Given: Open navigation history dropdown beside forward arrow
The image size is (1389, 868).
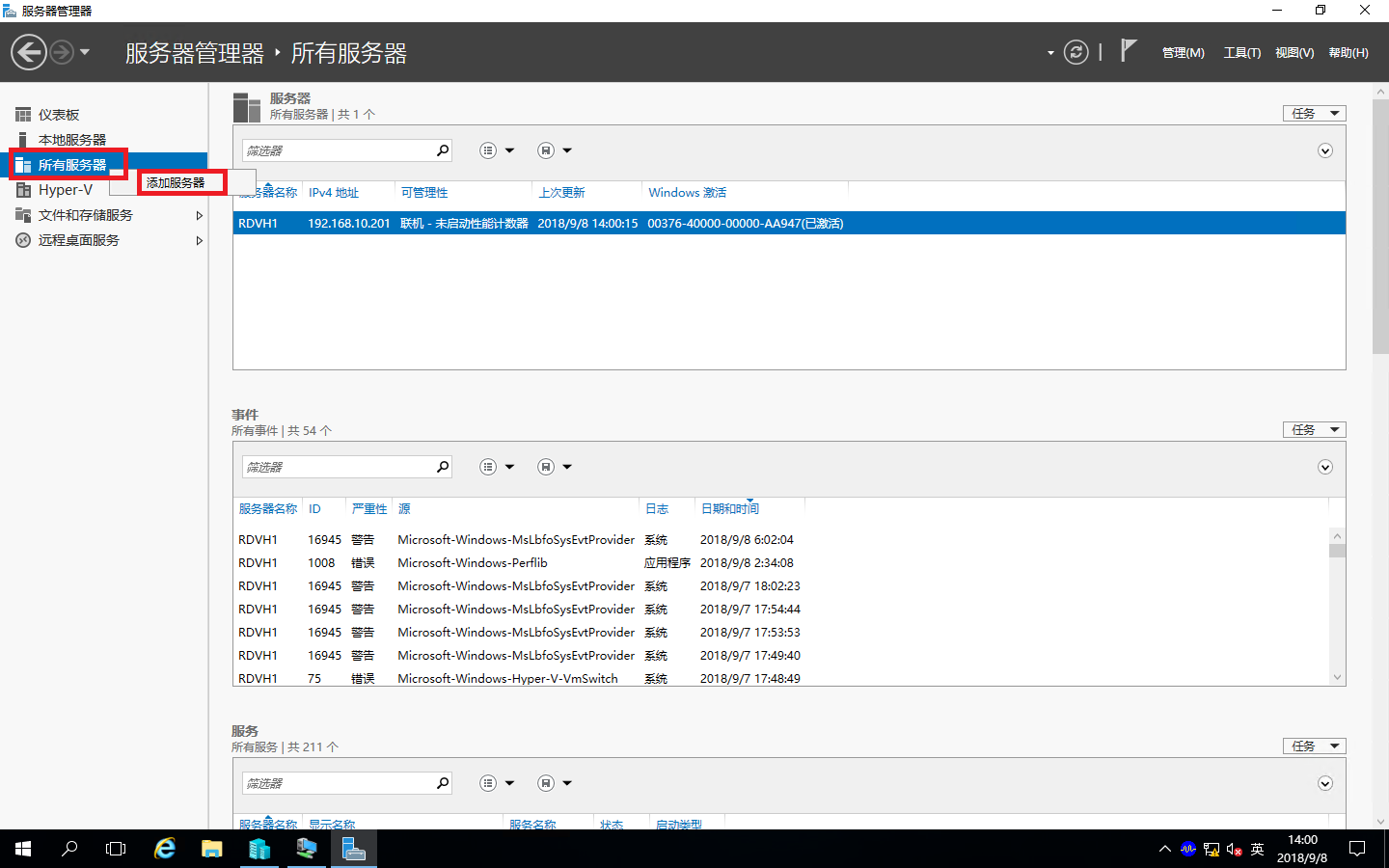Looking at the screenshot, I should click(85, 52).
